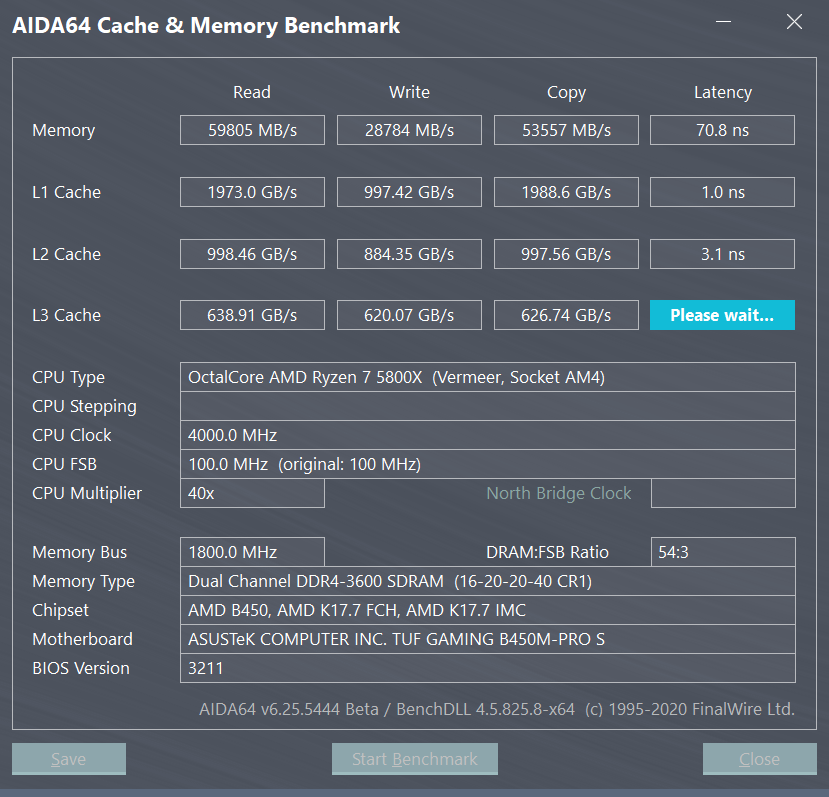Click the CPU Clock label
Viewport: 829px width, 797px height.
pos(72,435)
